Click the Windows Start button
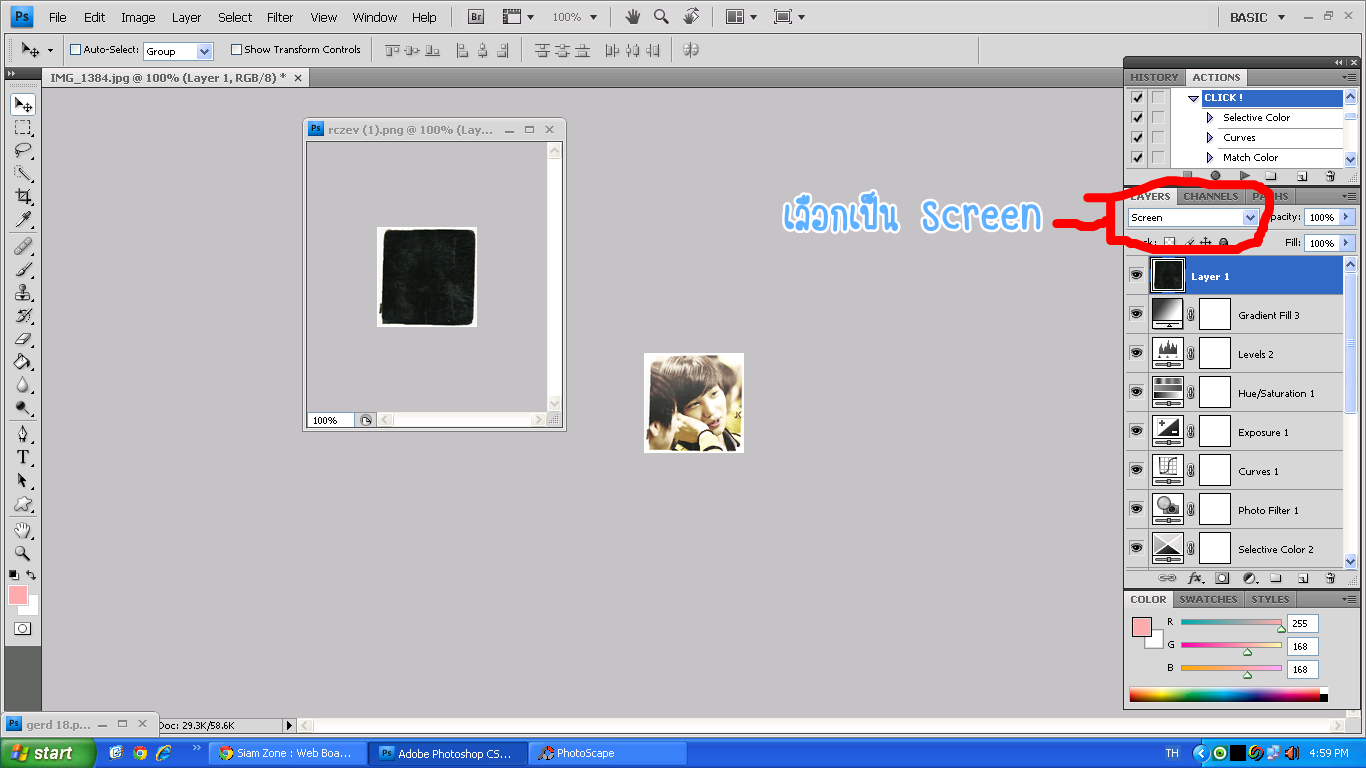Image resolution: width=1366 pixels, height=768 pixels. pyautogui.click(x=47, y=753)
